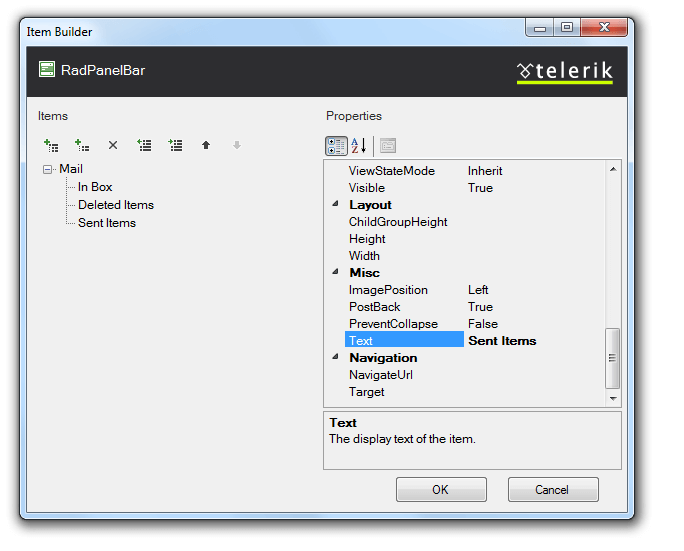Select the In Box tree item
Screen dimensions: 684x551
(95, 187)
